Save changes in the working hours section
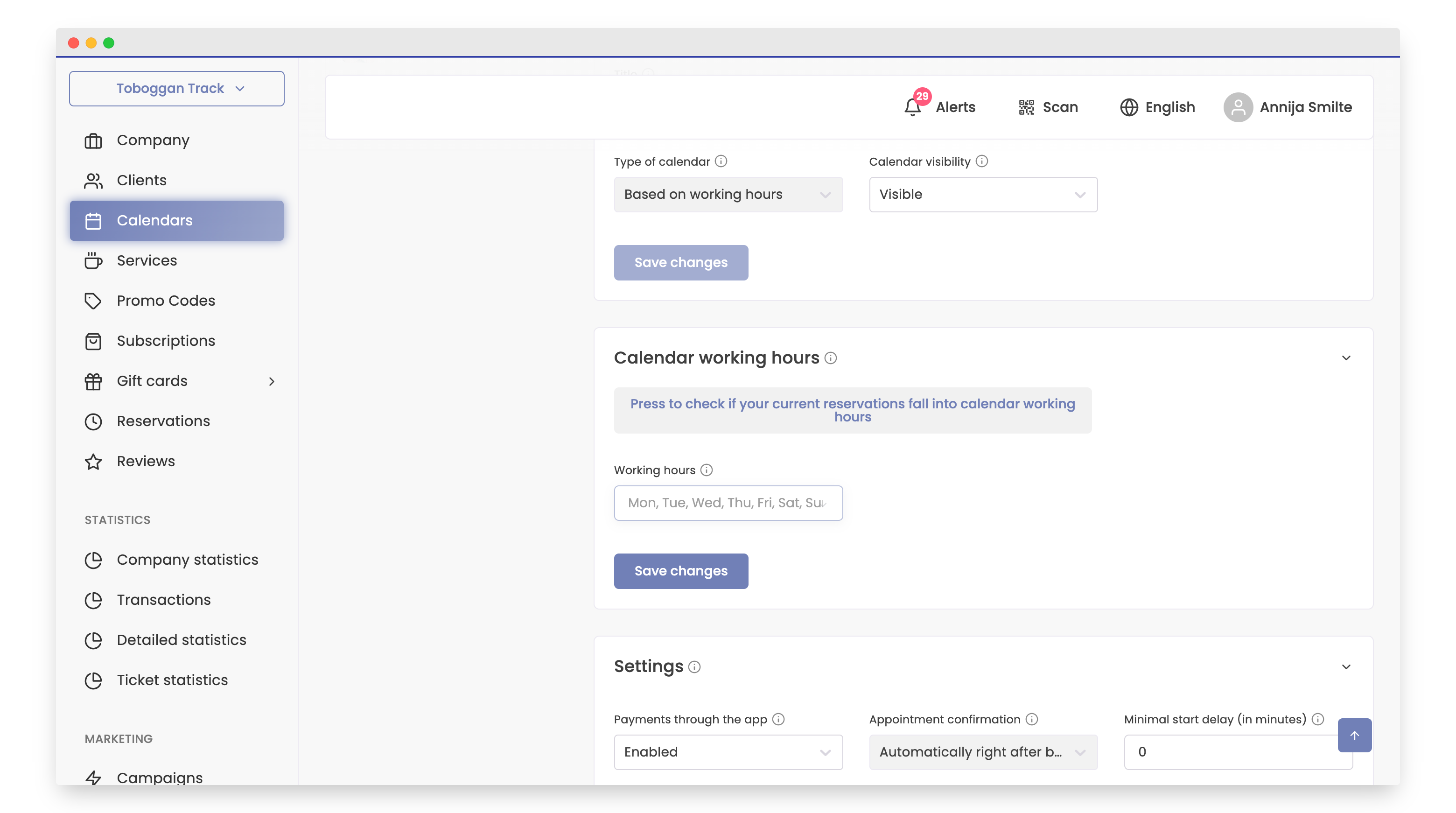 click(x=680, y=571)
